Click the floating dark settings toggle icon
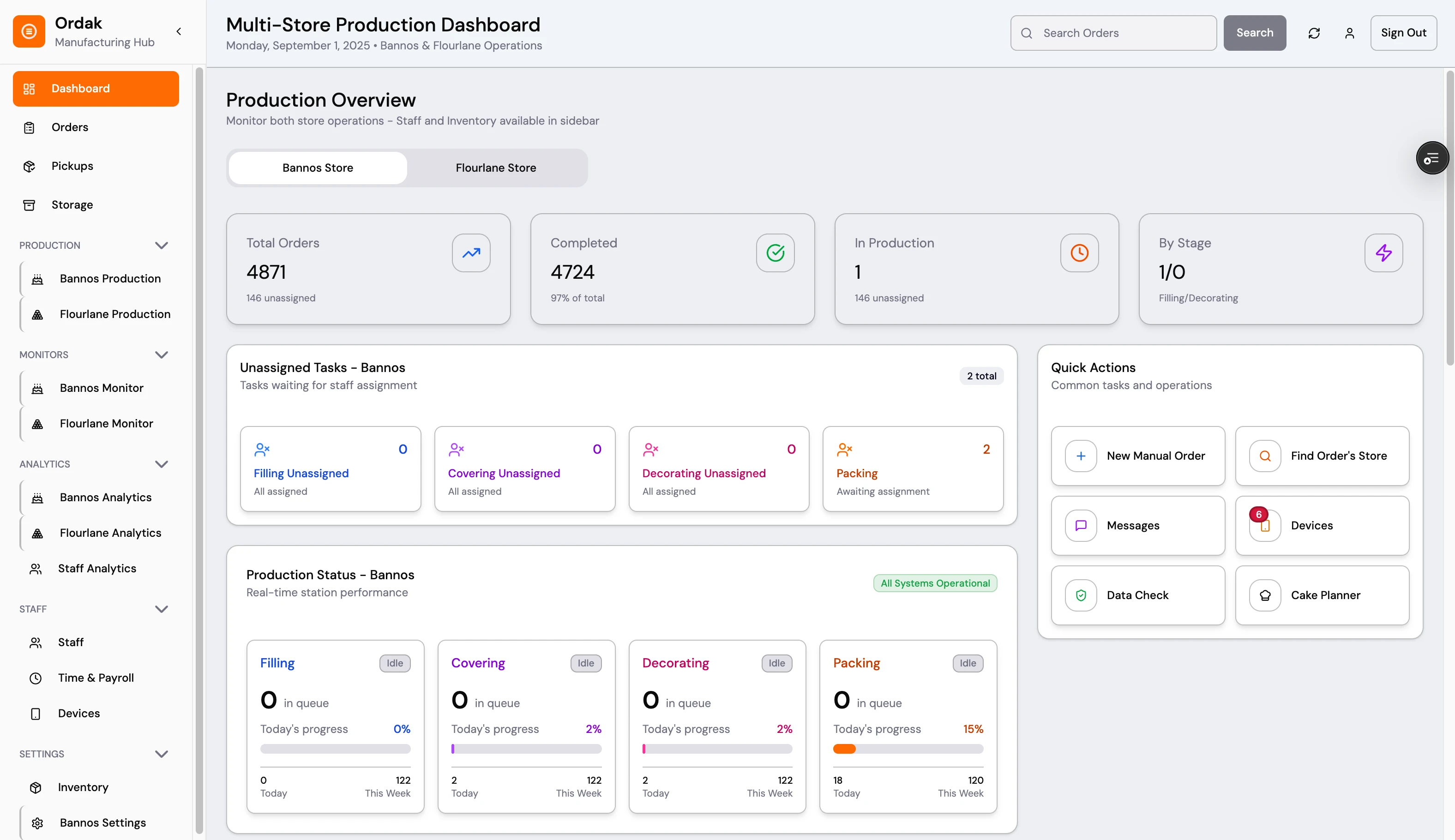1455x840 pixels. [x=1432, y=158]
